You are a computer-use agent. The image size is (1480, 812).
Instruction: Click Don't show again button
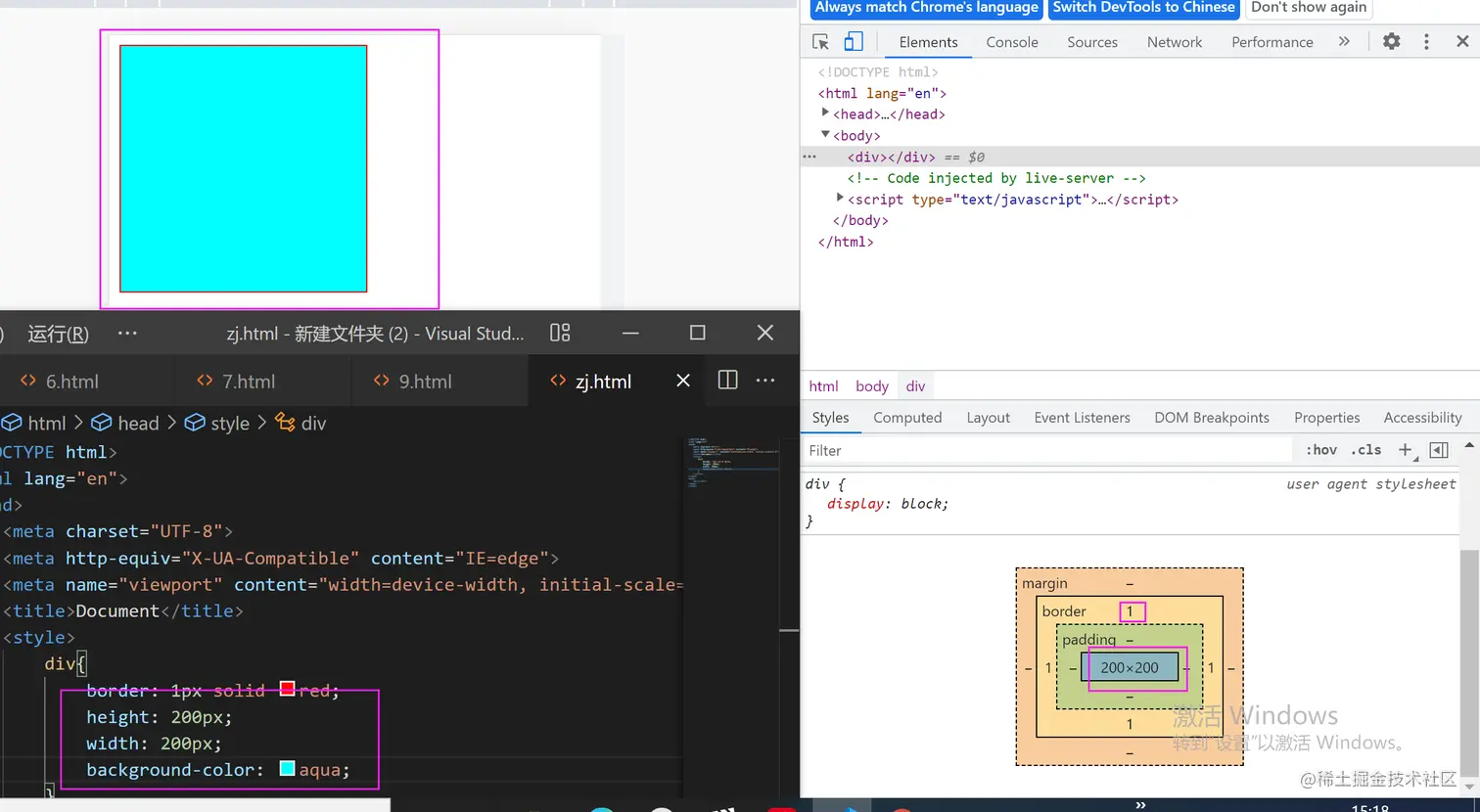[1309, 8]
